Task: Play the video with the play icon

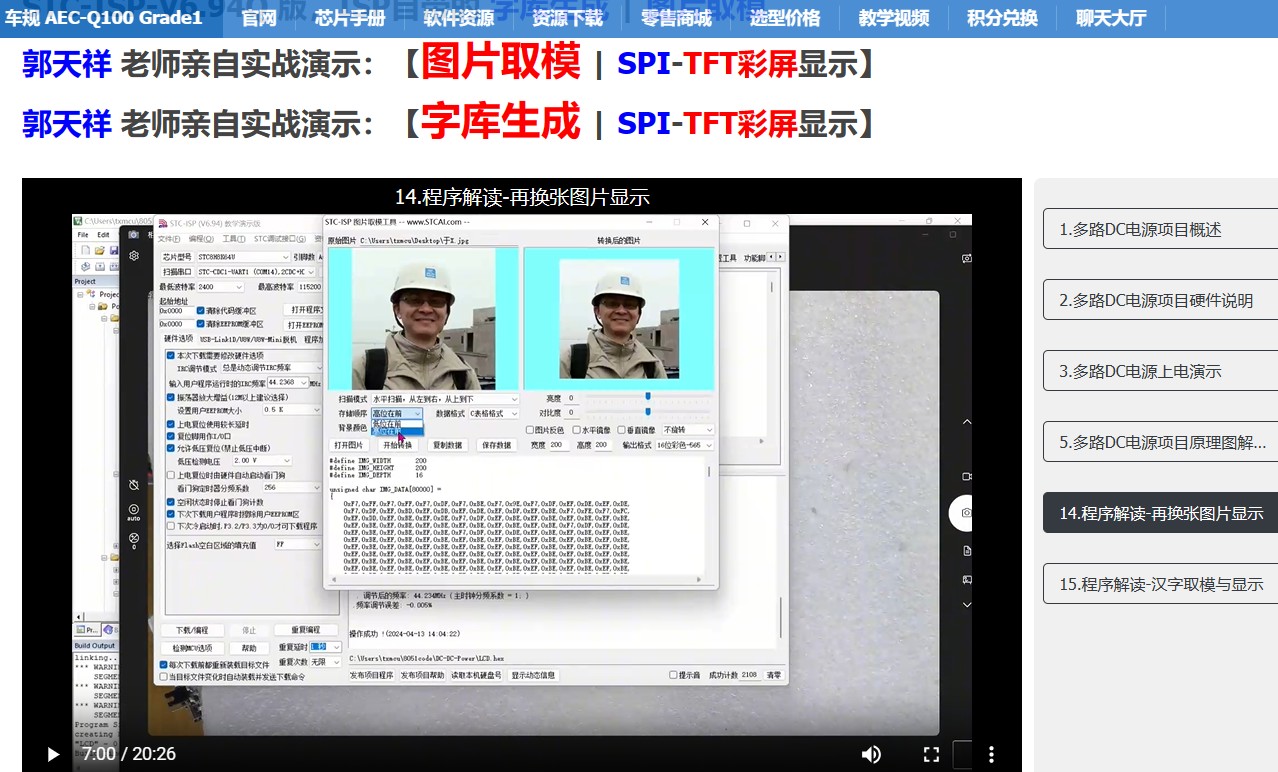Action: 53,754
